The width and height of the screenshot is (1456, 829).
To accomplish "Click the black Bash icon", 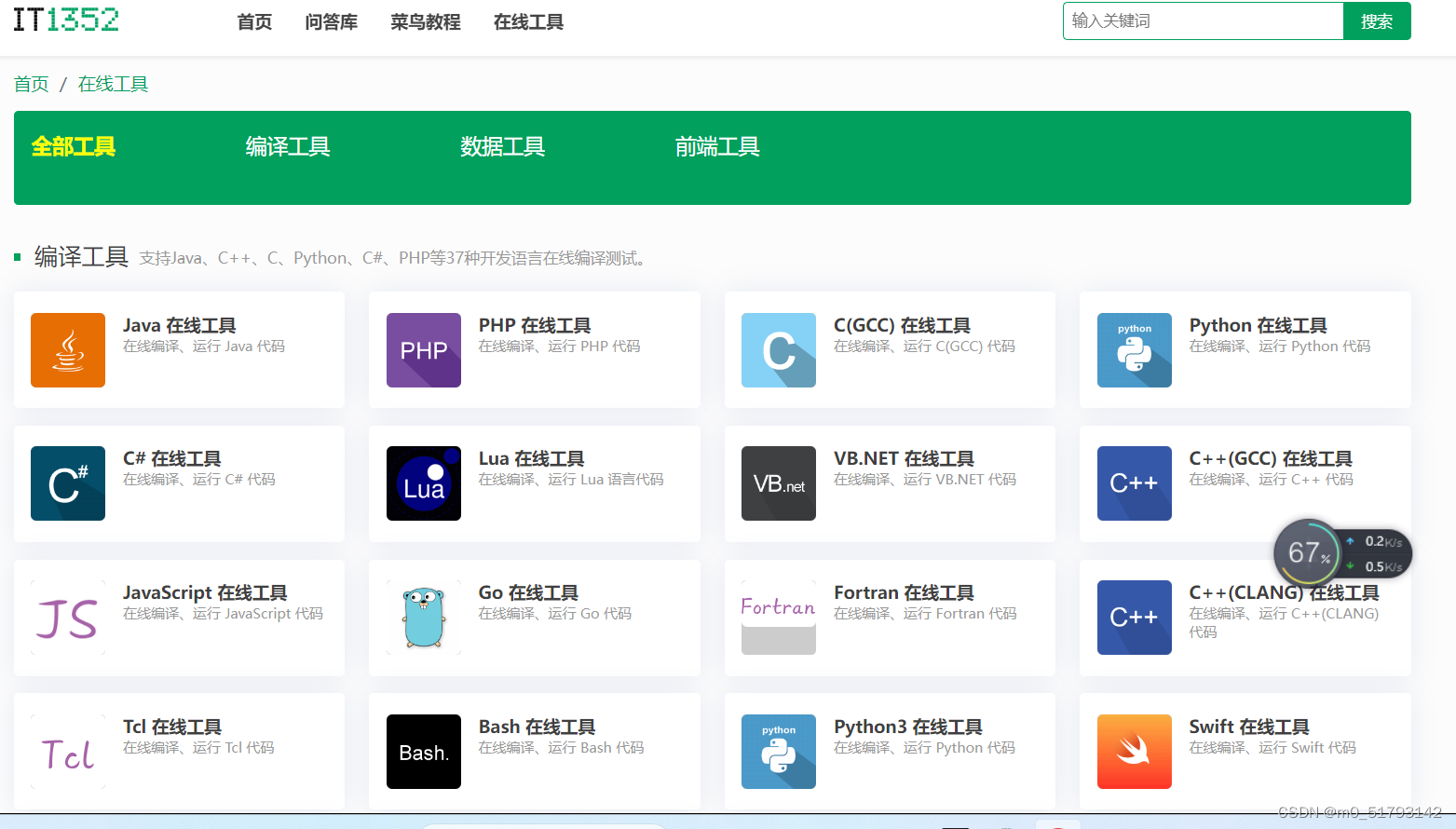I will click(x=424, y=752).
